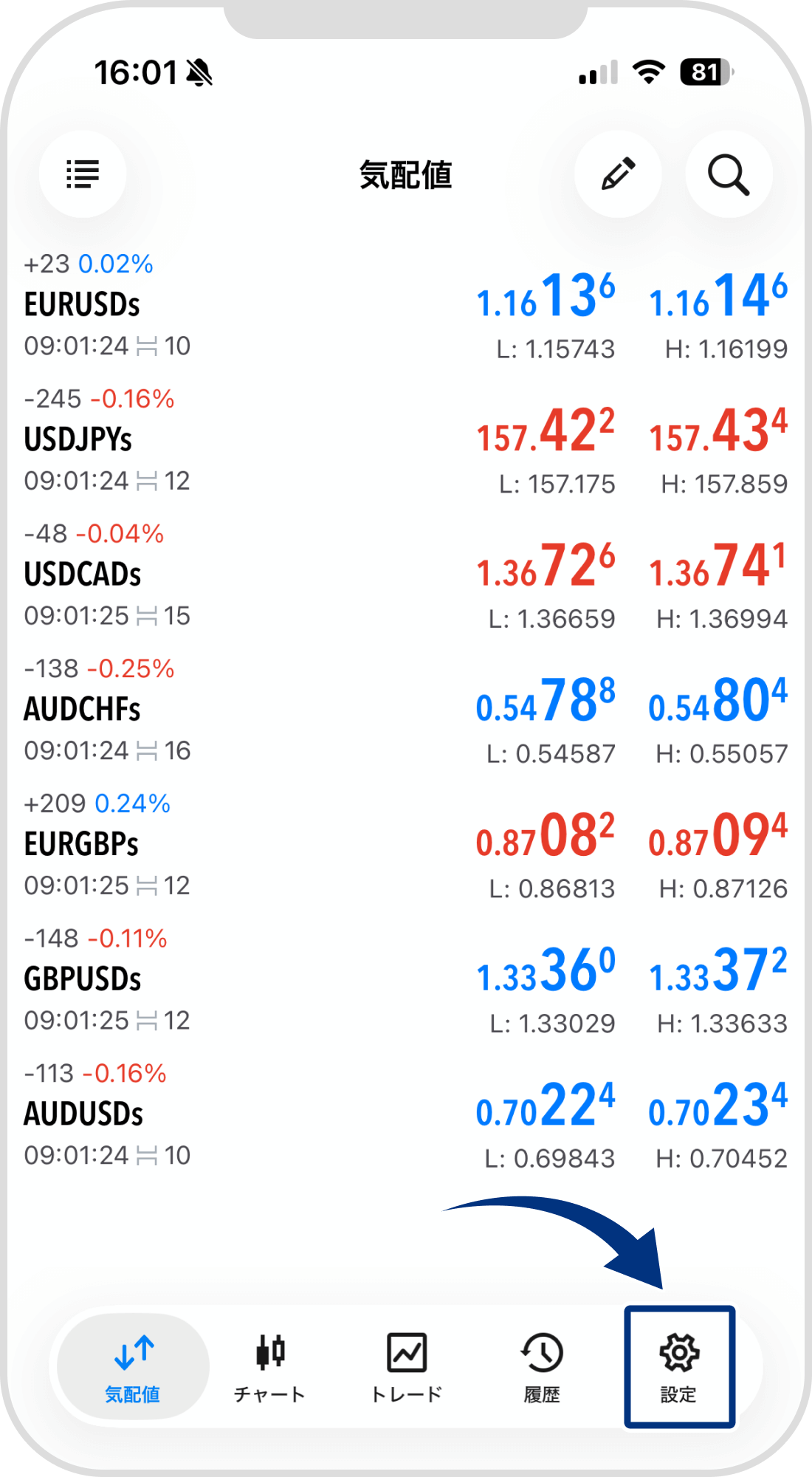Image resolution: width=812 pixels, height=1477 pixels.
Task: Tap USDCADs bid price 1.36726
Action: tap(546, 567)
